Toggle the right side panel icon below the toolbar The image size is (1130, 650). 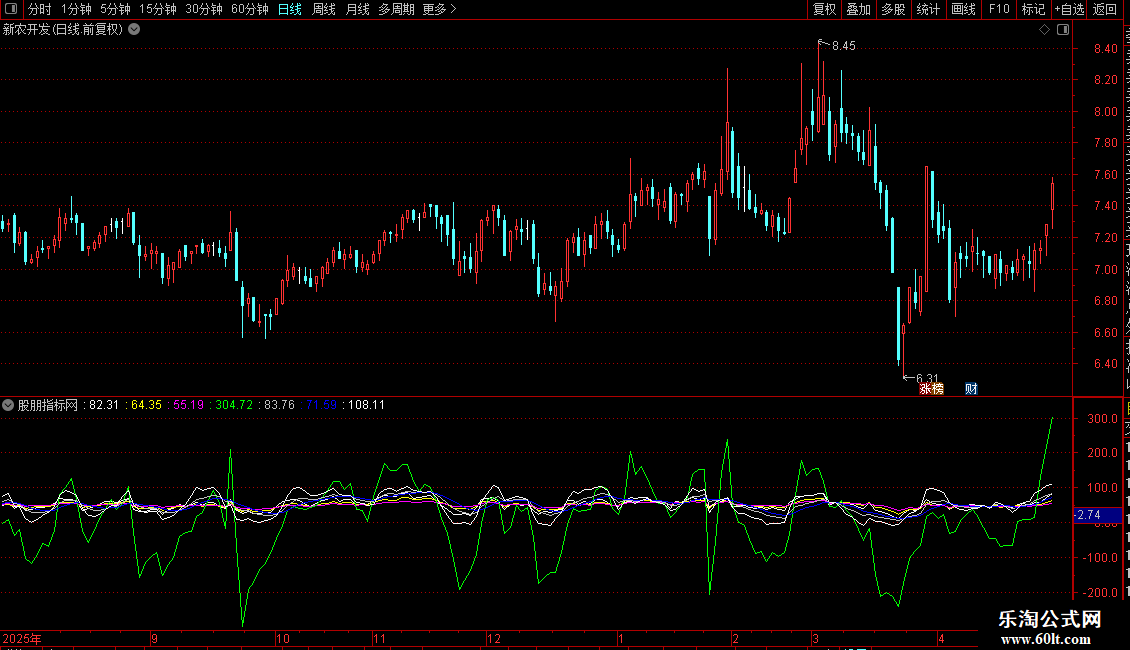pos(1063,30)
